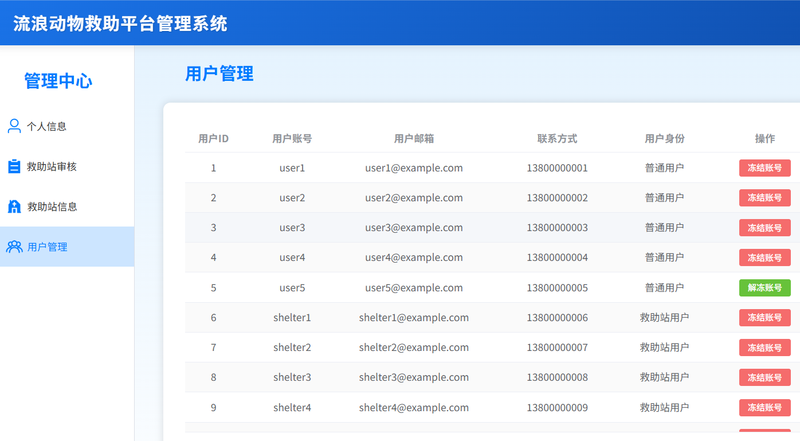Image resolution: width=800 pixels, height=441 pixels.
Task: Select phone number 13800000009
Action: click(557, 407)
